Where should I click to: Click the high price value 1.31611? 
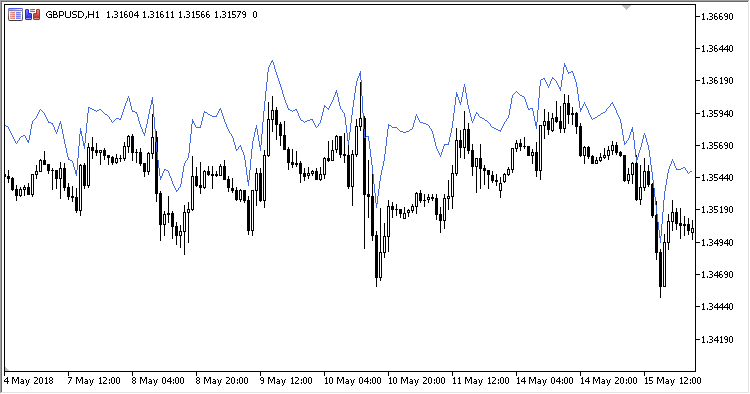pyautogui.click(x=158, y=15)
